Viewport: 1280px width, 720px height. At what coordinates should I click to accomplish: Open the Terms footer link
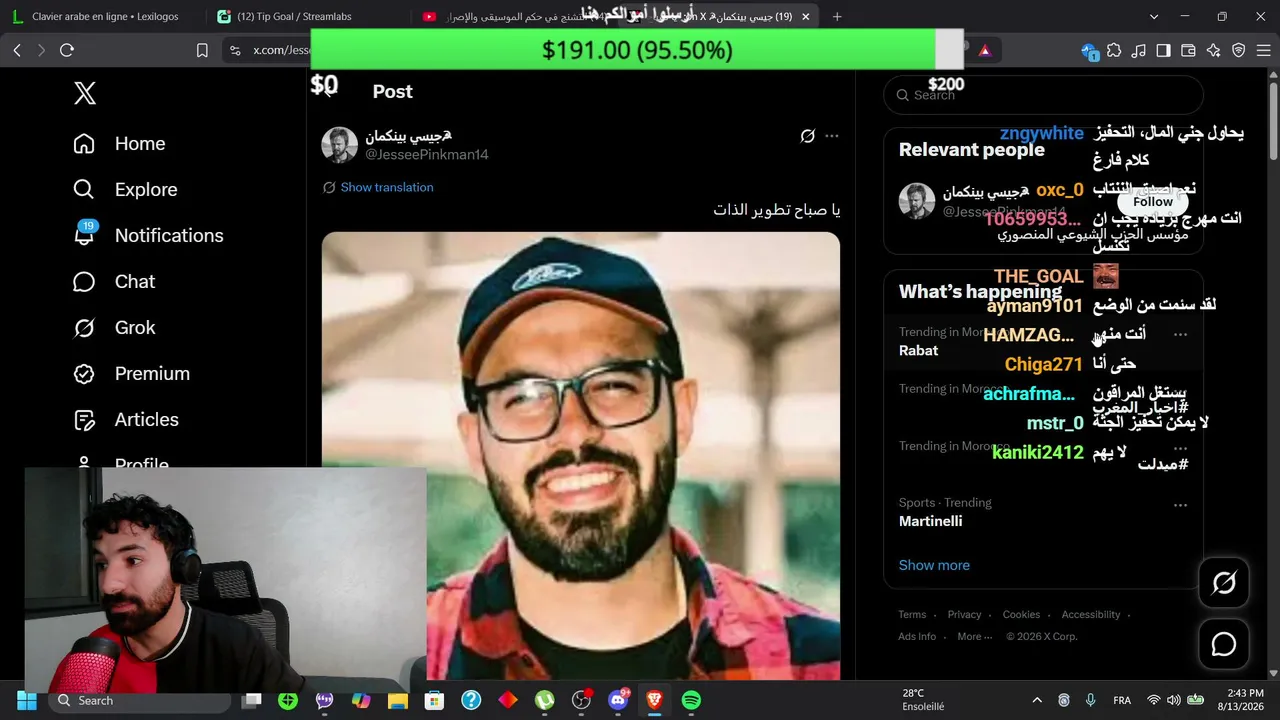912,615
